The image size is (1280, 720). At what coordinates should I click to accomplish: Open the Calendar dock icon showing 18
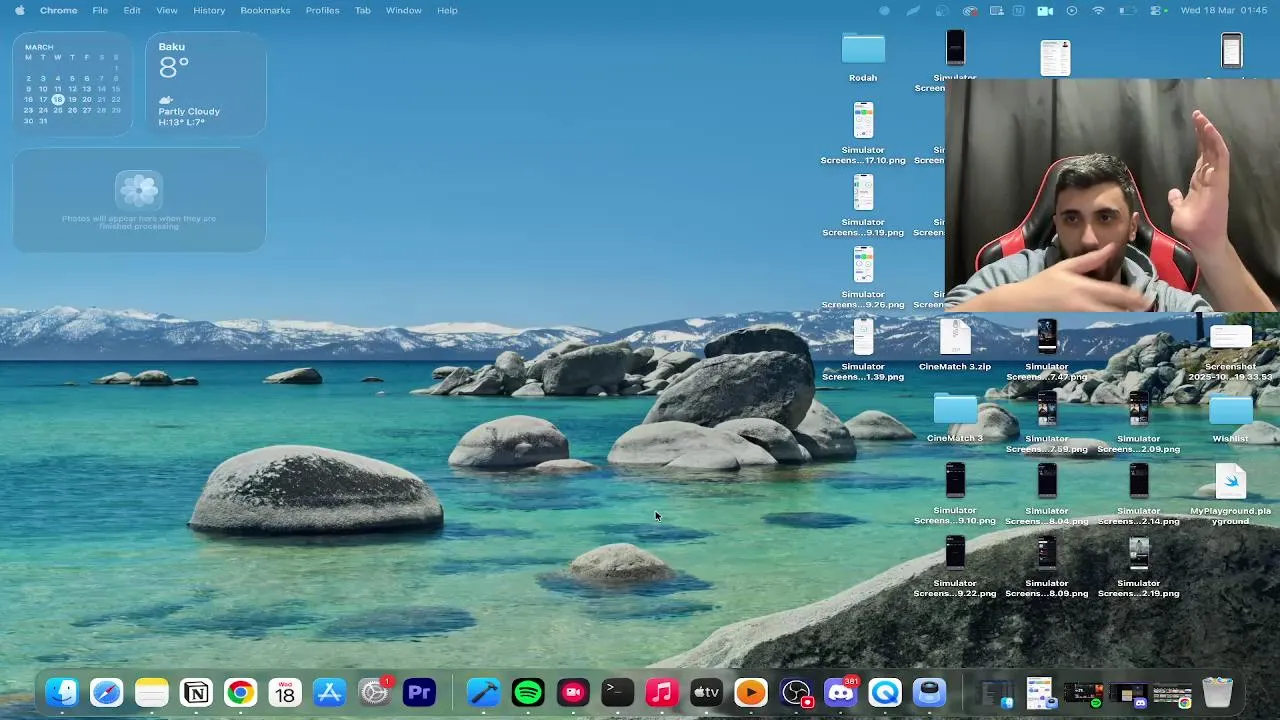pyautogui.click(x=285, y=692)
